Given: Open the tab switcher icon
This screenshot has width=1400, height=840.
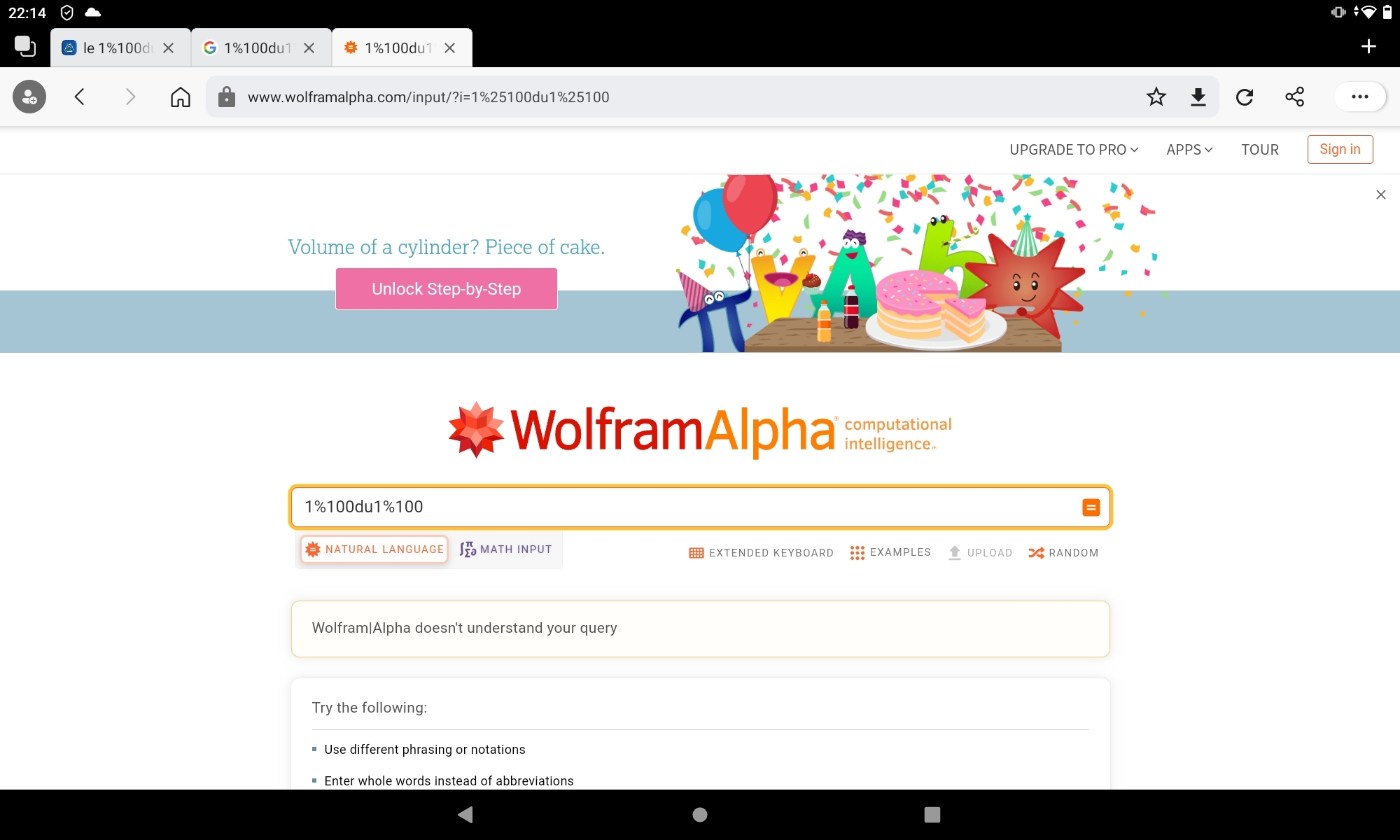Looking at the screenshot, I should point(25,46).
